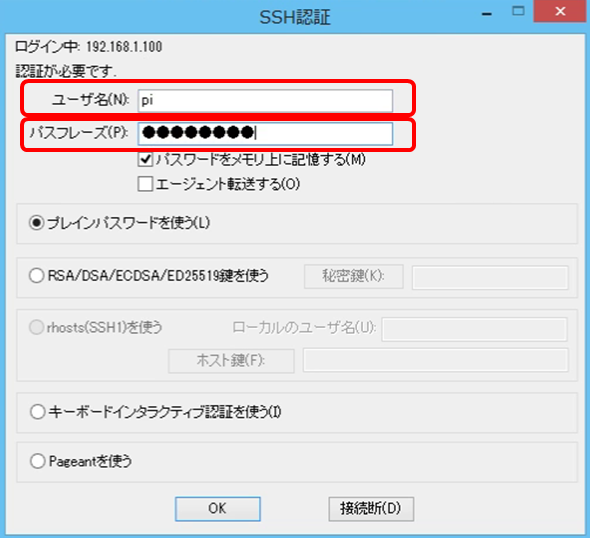Image resolution: width=590 pixels, height=538 pixels.
Task: Click the ローカルのユーザ名 input field
Action: 474,329
